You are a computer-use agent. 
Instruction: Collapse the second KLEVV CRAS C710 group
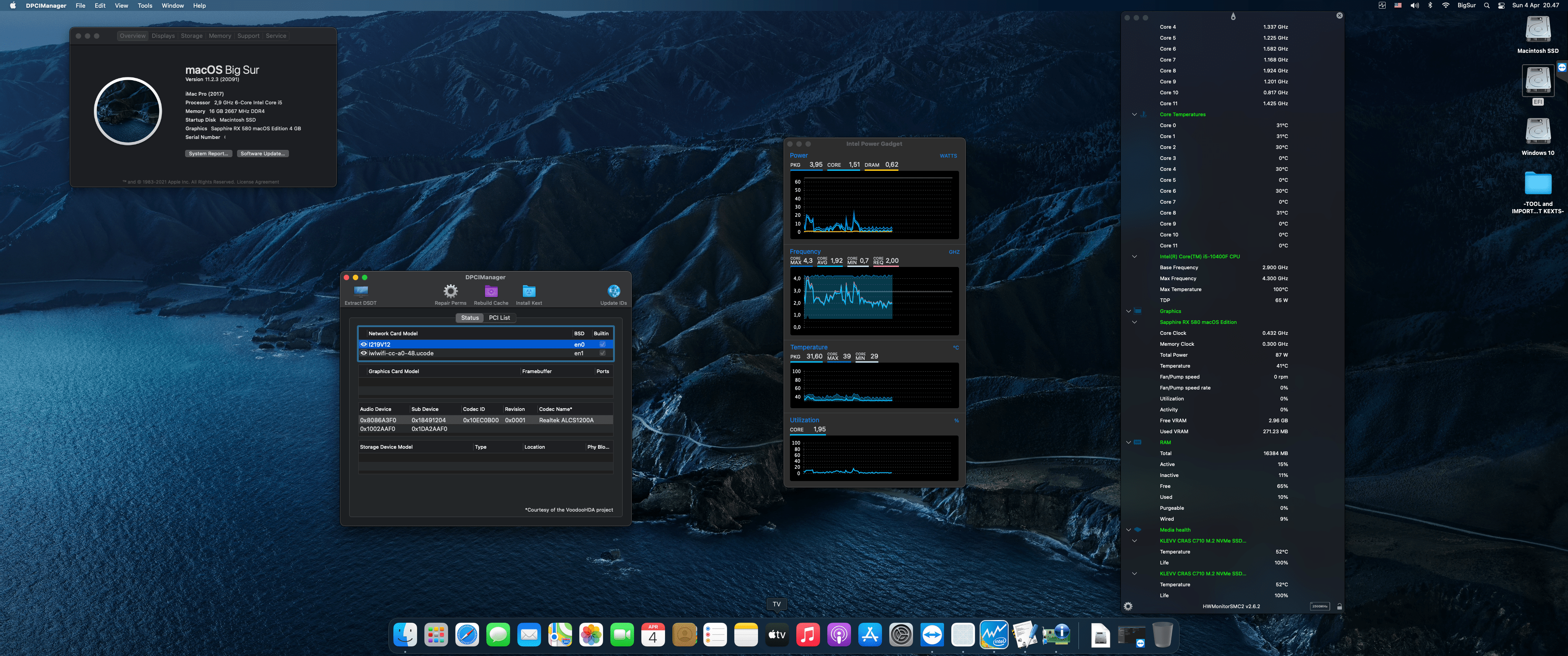coord(1135,574)
